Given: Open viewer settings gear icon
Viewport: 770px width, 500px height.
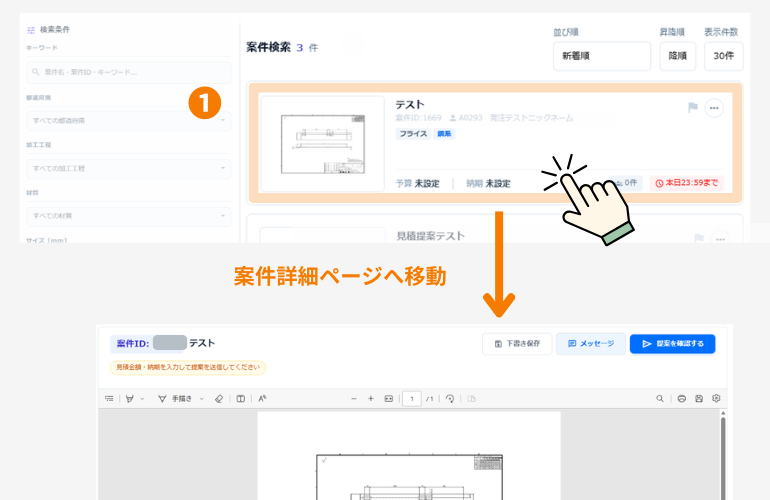Looking at the screenshot, I should click(716, 398).
